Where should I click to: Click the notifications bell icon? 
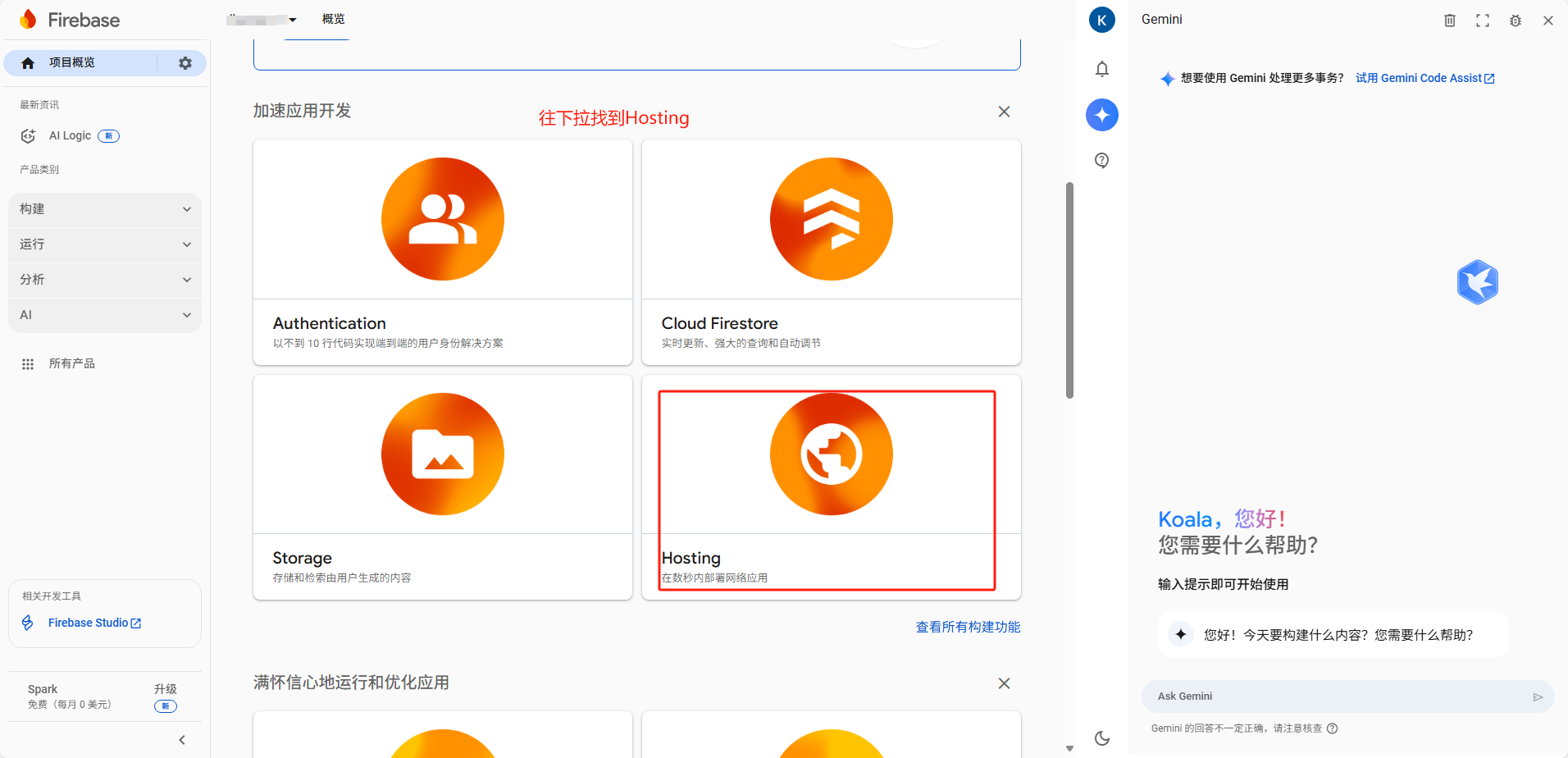point(1102,69)
